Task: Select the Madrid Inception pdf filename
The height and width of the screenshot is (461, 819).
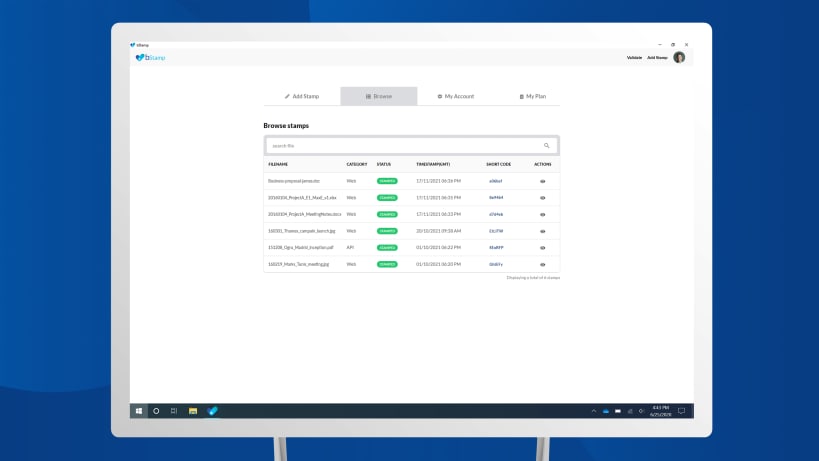Action: [x=300, y=248]
